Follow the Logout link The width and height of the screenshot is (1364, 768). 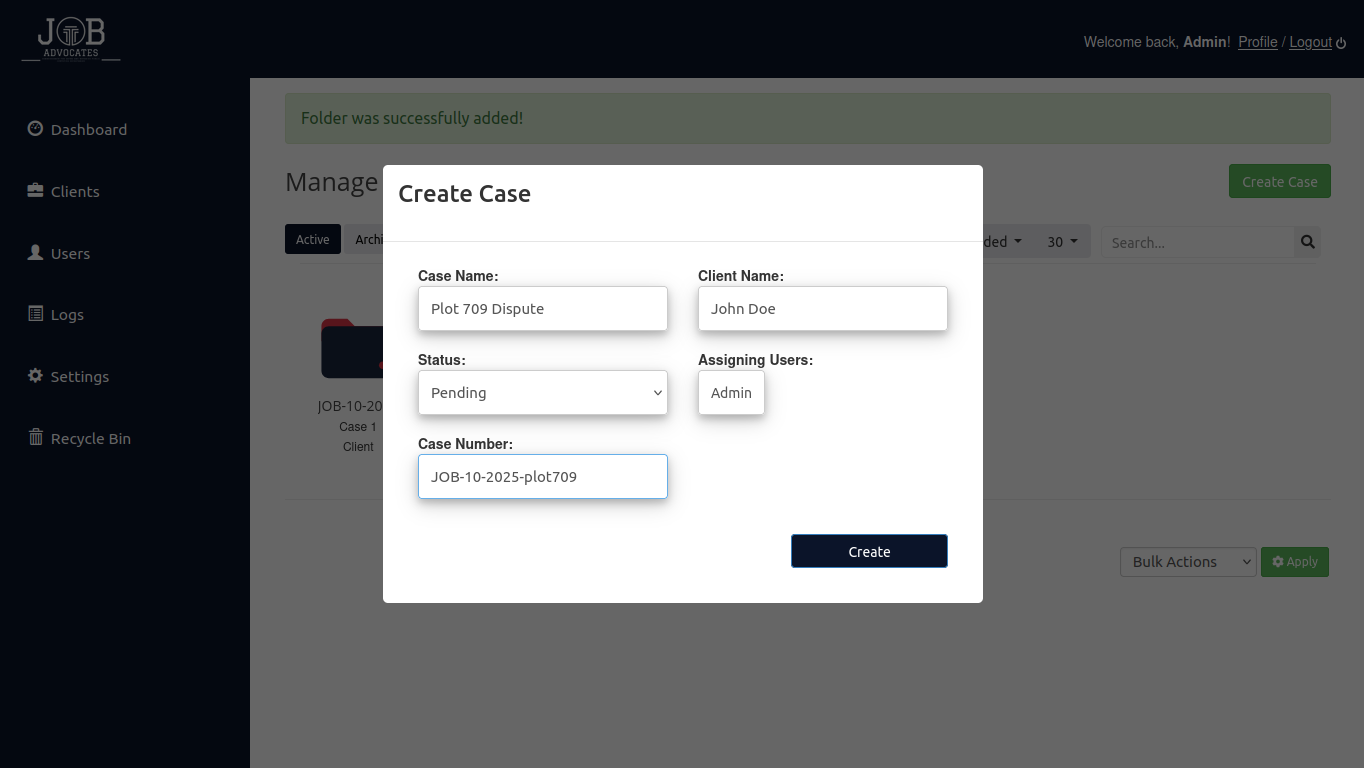click(1310, 42)
